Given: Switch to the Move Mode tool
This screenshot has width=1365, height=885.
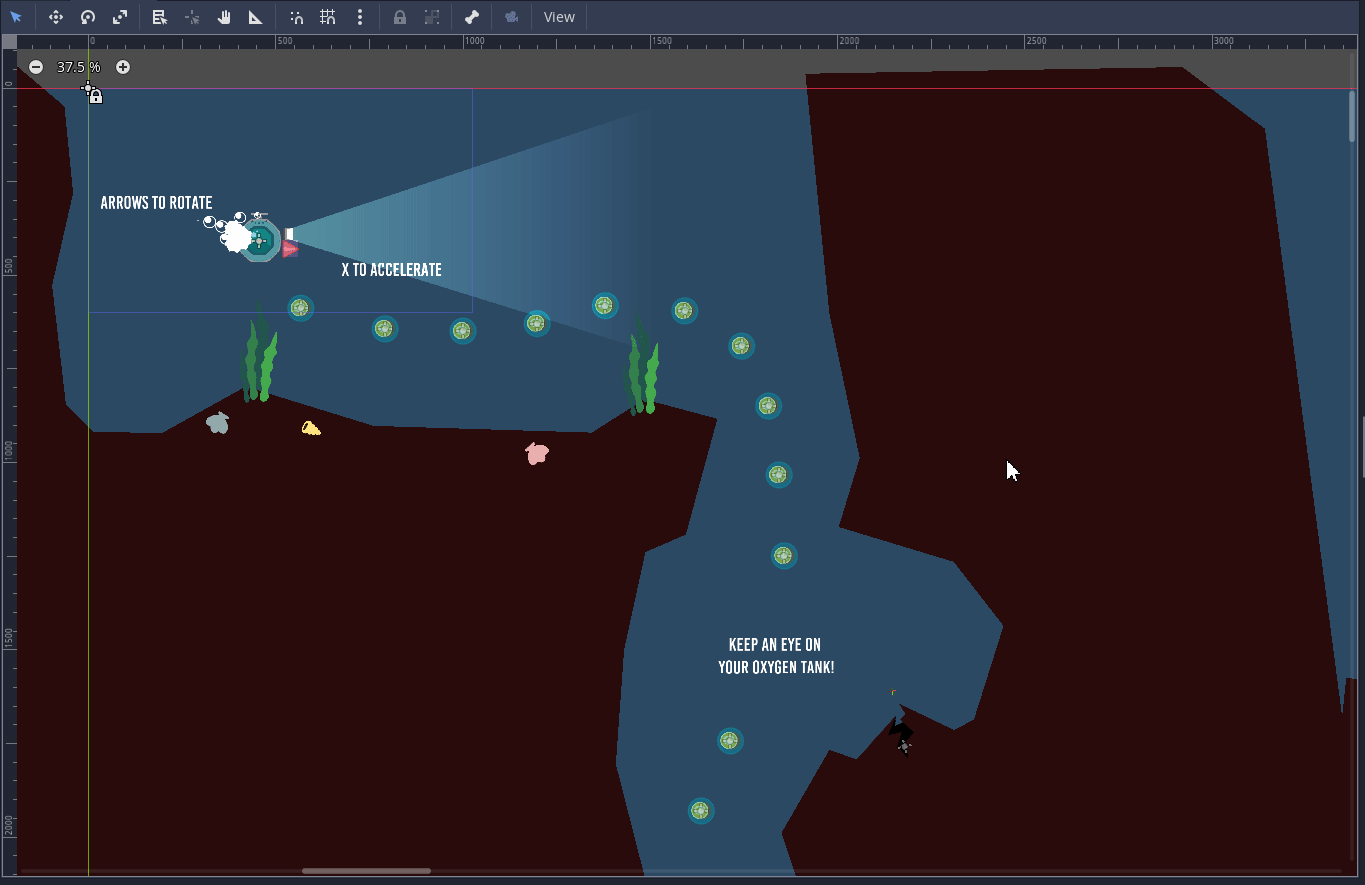Looking at the screenshot, I should click(56, 17).
